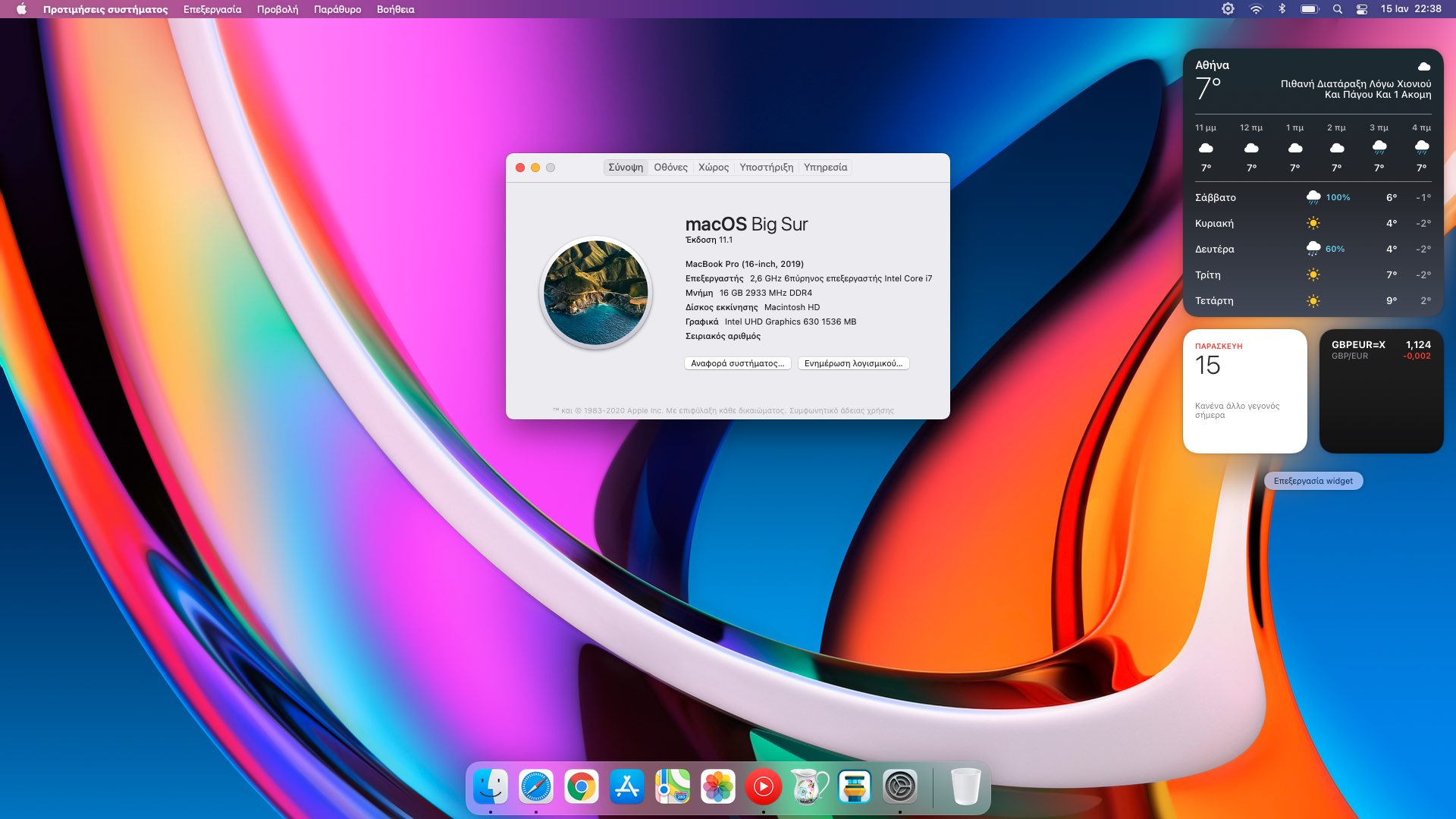1456x819 pixels.
Task: Switch to the Χώρος tab
Action: [714, 167]
